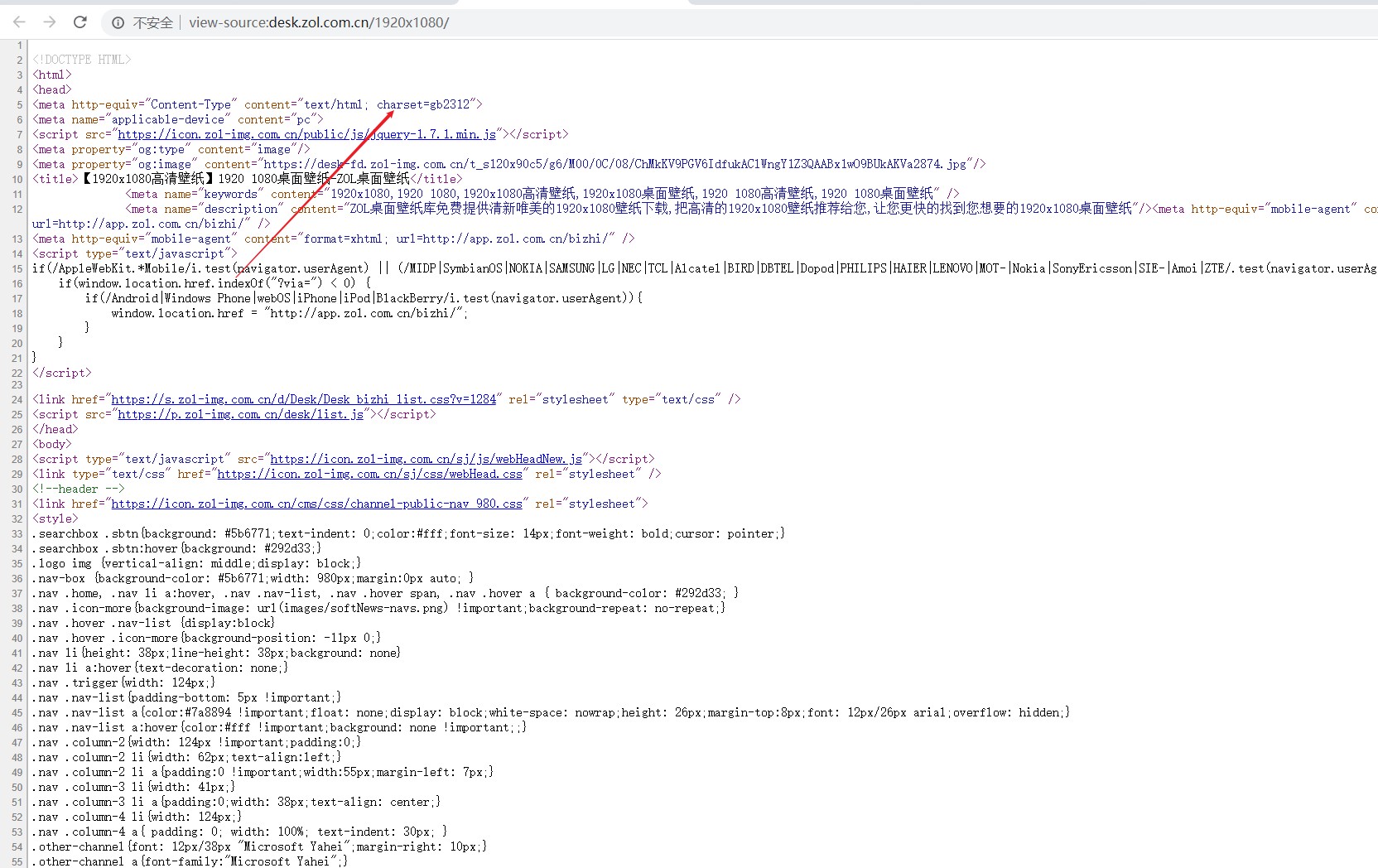Select the opening body tag line
Viewport: 1378px width, 868px height.
click(52, 444)
